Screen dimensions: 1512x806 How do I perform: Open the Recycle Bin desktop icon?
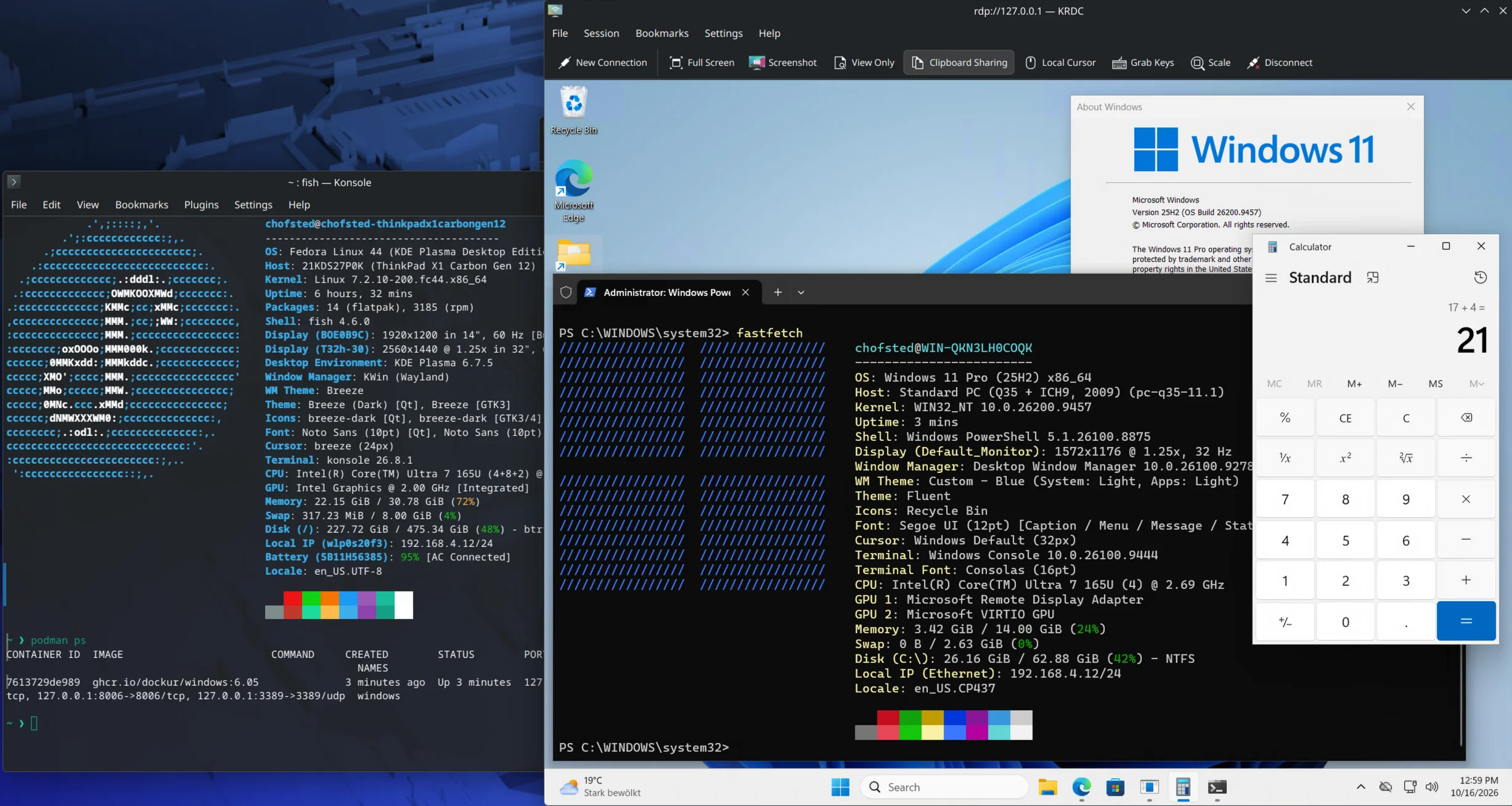[574, 110]
